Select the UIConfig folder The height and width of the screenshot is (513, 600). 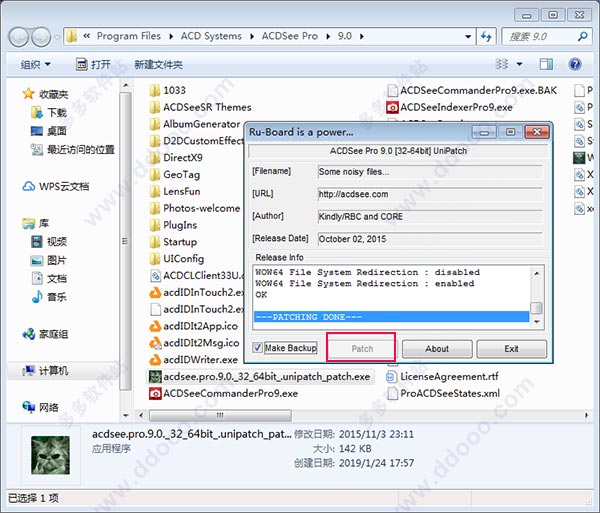[x=177, y=259]
